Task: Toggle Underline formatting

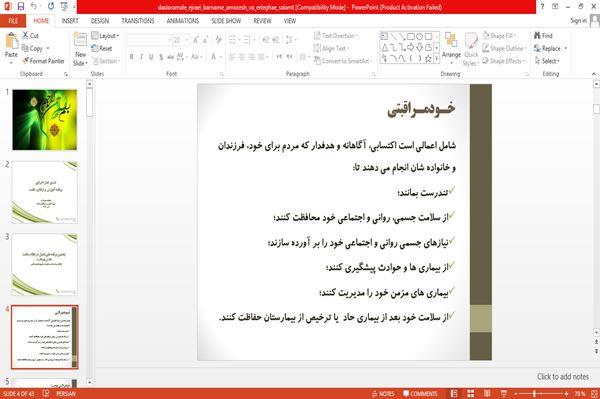Action: click(x=151, y=57)
